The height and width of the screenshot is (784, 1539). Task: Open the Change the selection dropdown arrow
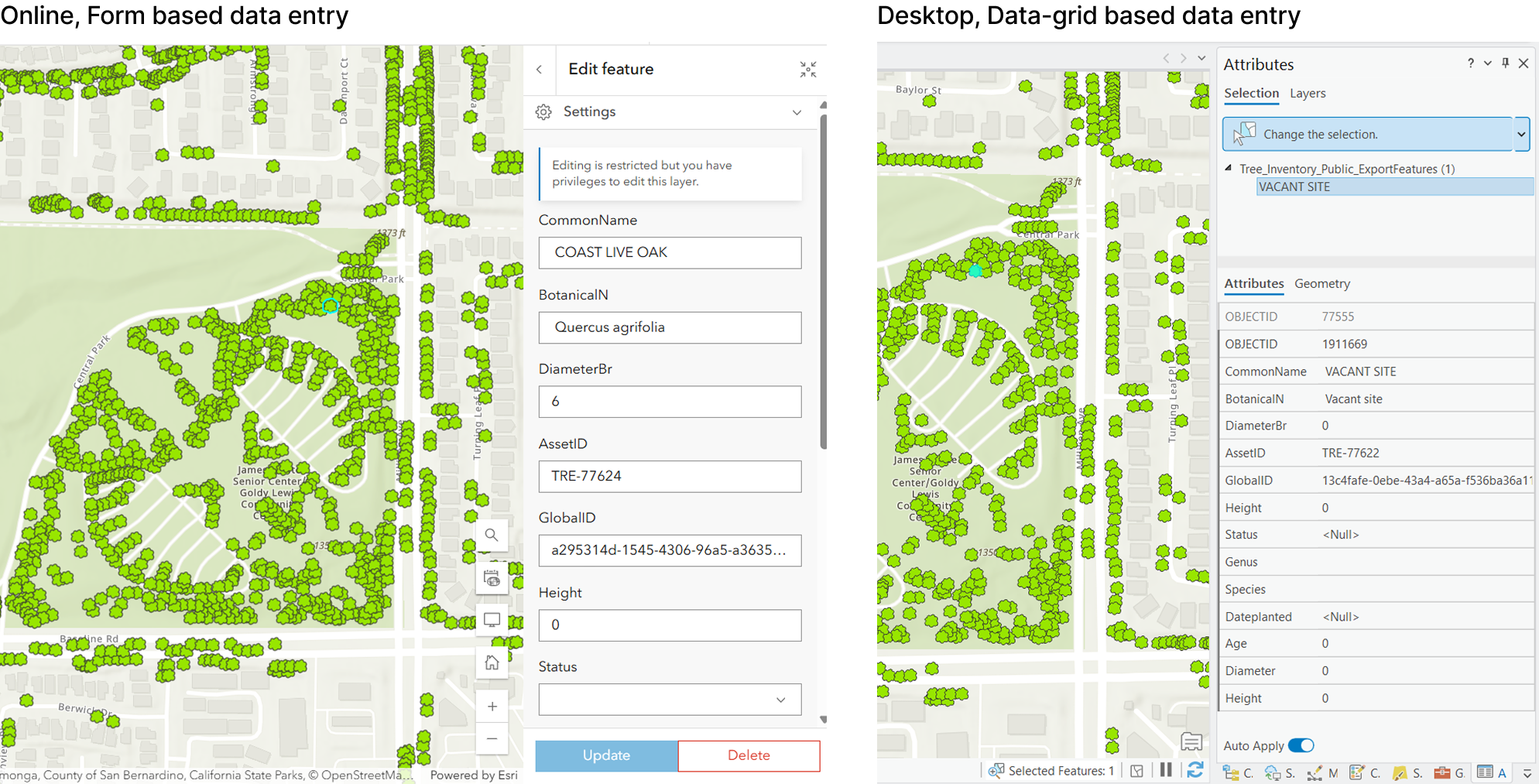pos(1521,134)
